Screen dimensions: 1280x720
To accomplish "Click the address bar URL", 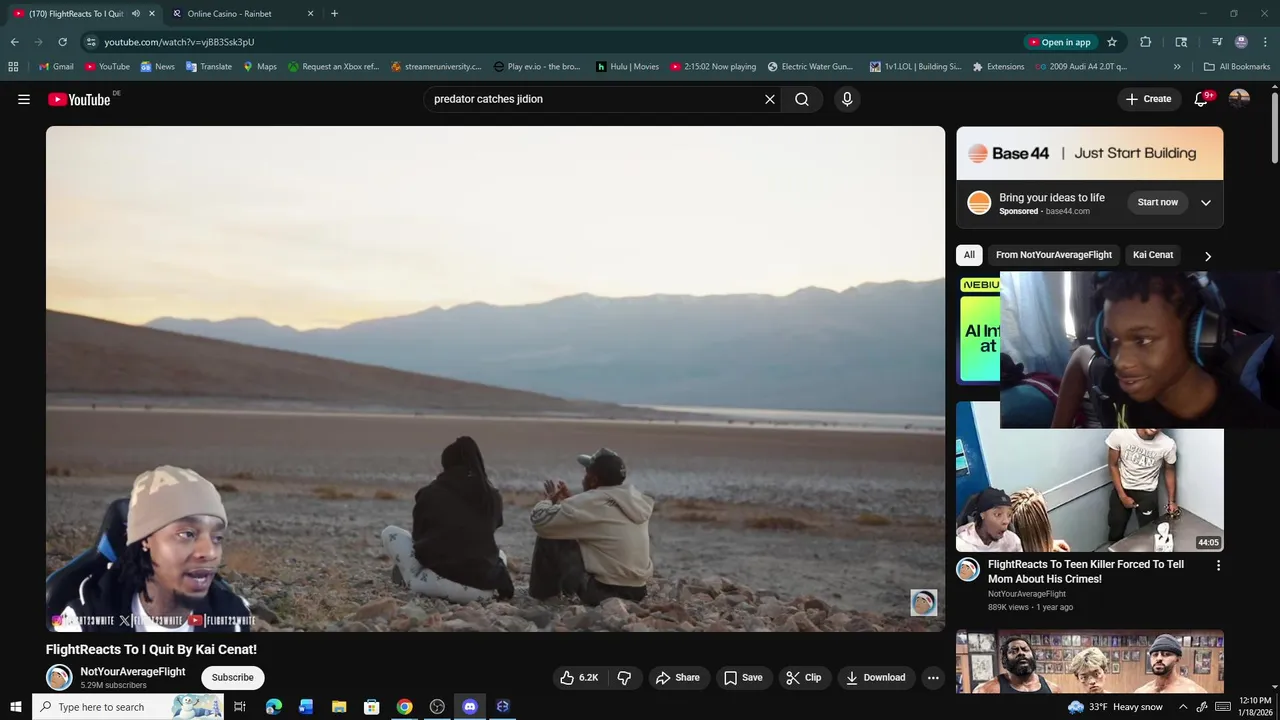I will pos(179,42).
